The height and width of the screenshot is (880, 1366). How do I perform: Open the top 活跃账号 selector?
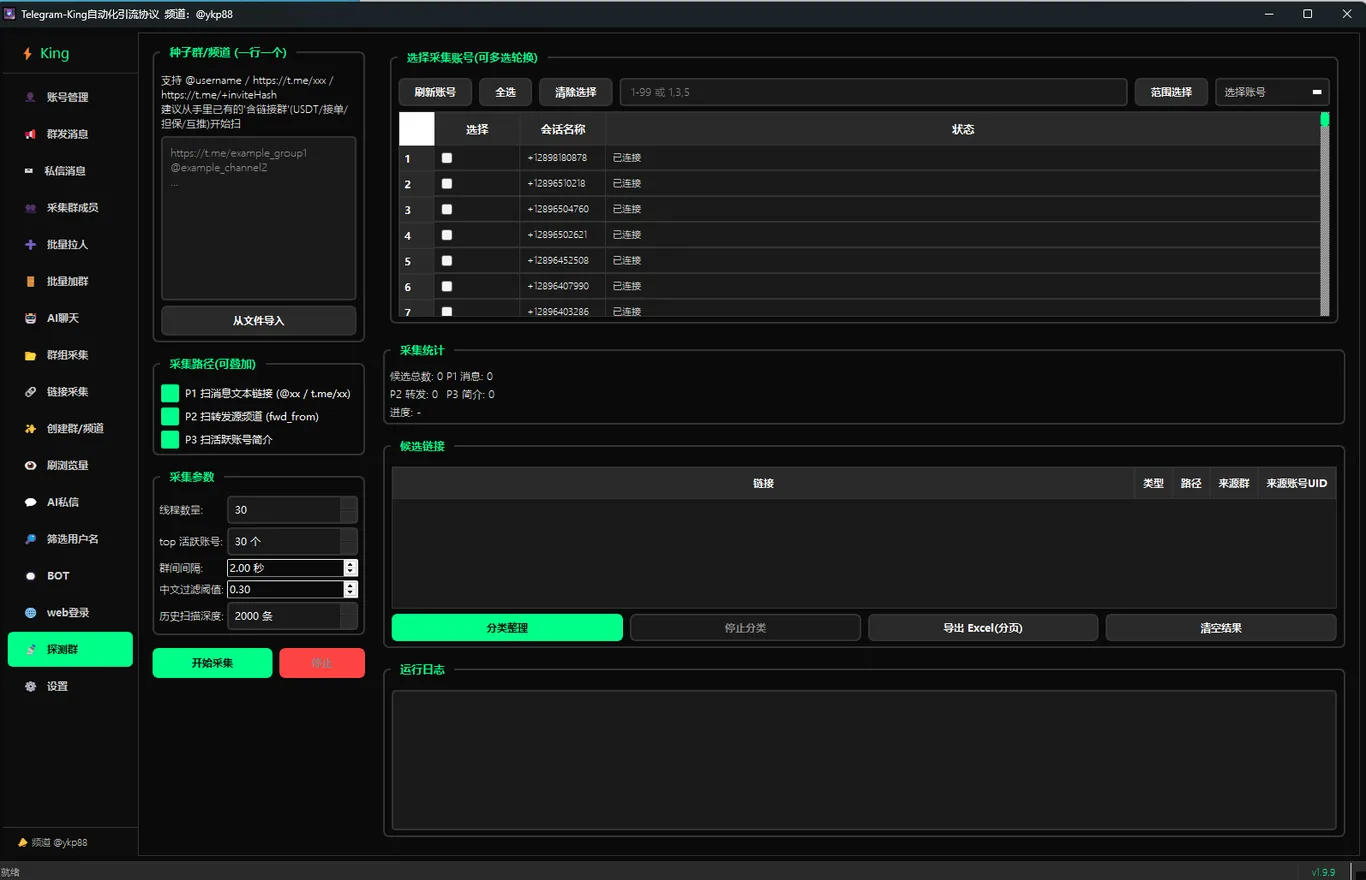pos(292,542)
